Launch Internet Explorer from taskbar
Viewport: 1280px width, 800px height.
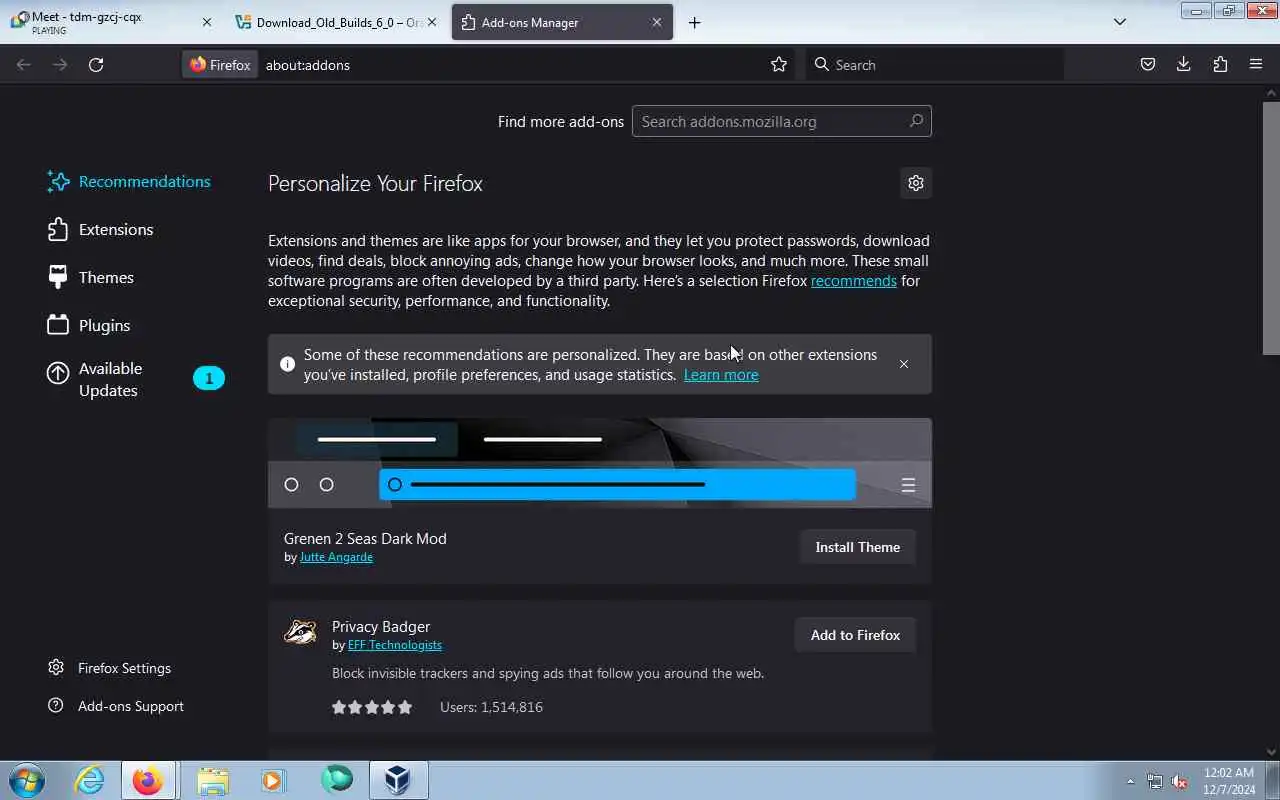[90, 780]
